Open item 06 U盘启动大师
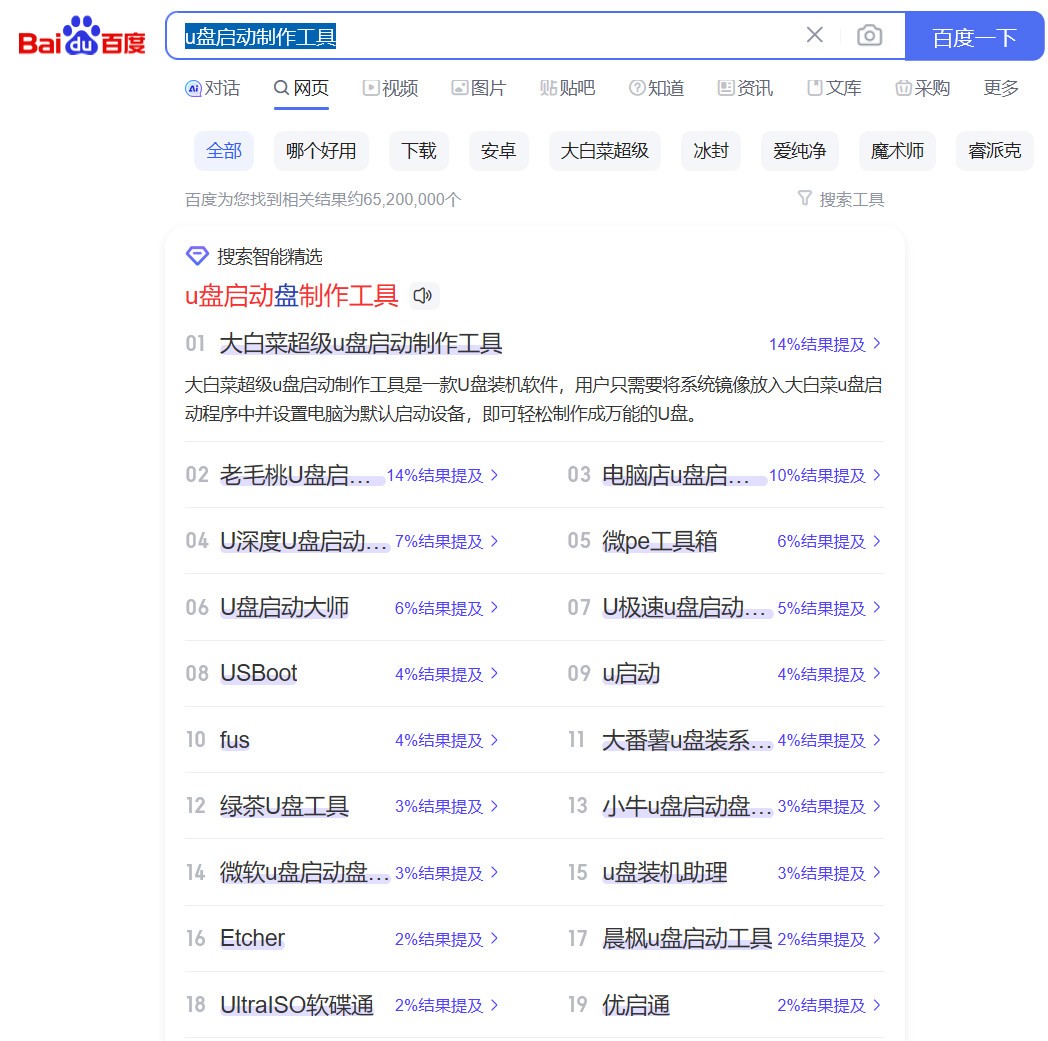Screen dimensions: 1048x1041 pos(284,607)
